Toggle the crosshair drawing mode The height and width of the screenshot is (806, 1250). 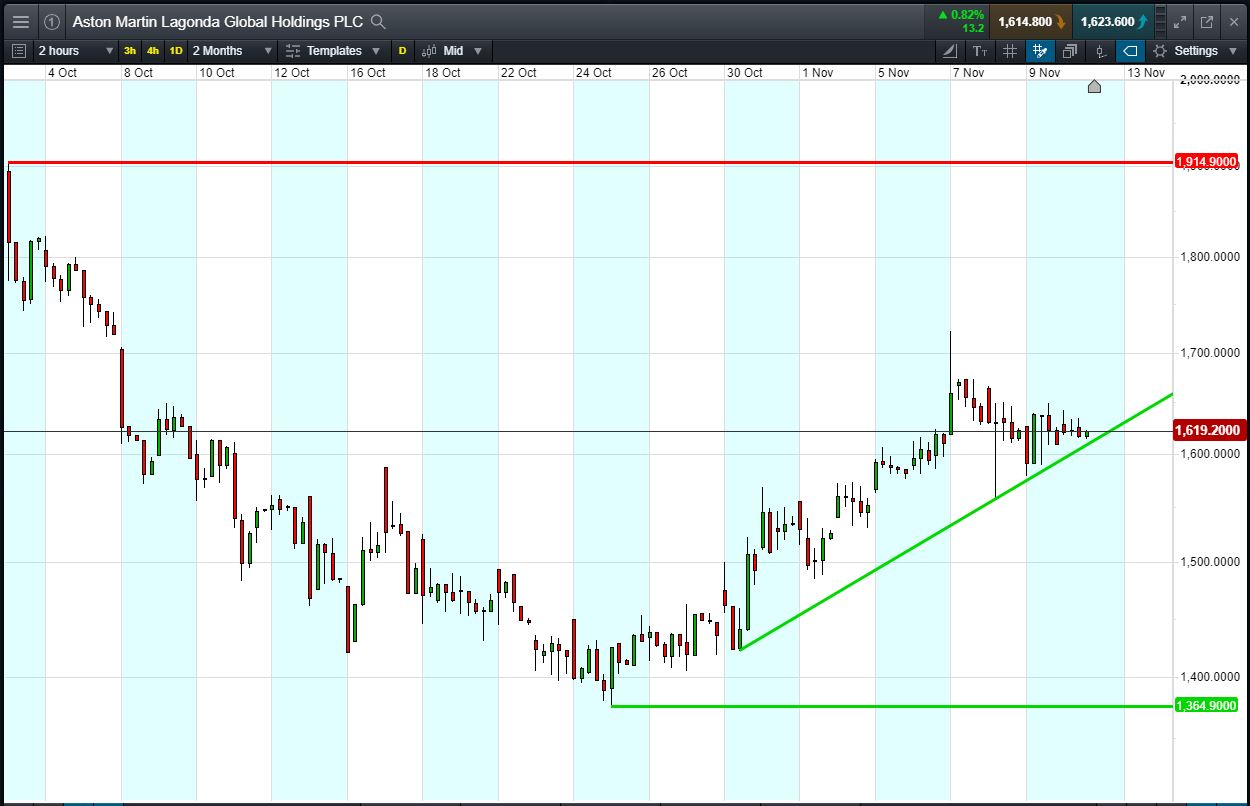(1040, 50)
